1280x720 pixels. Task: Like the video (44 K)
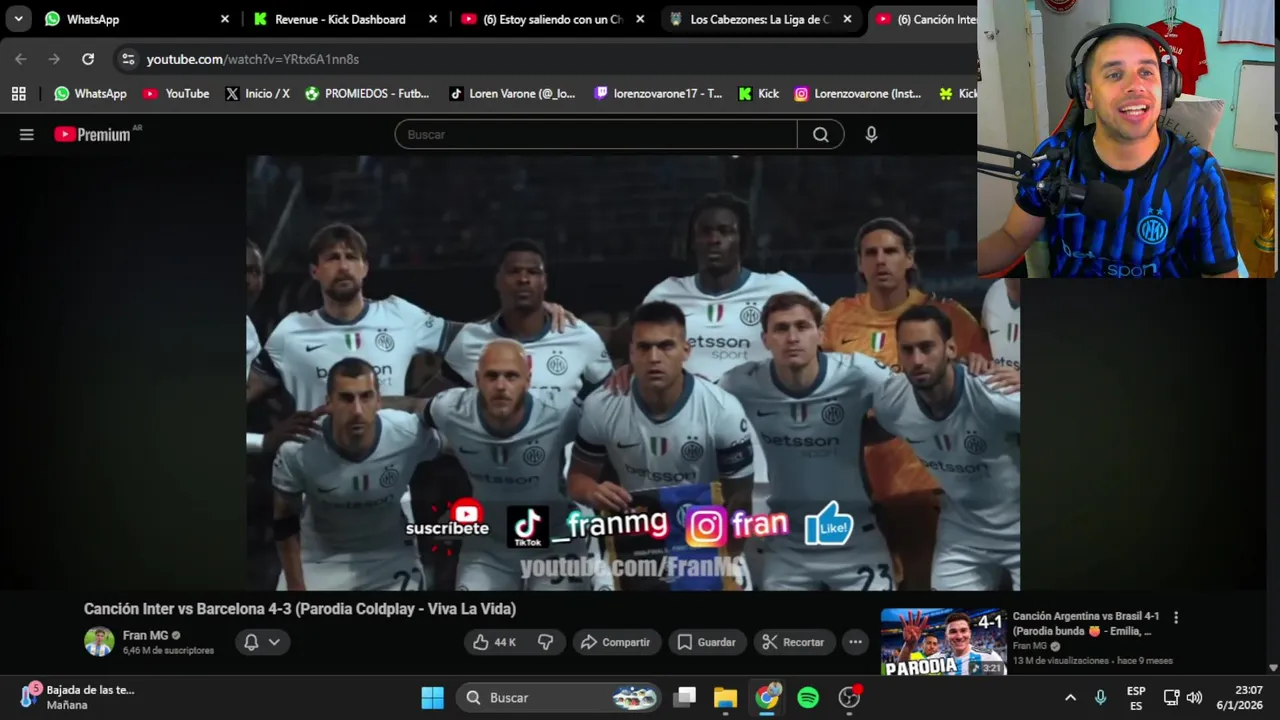tap(495, 642)
